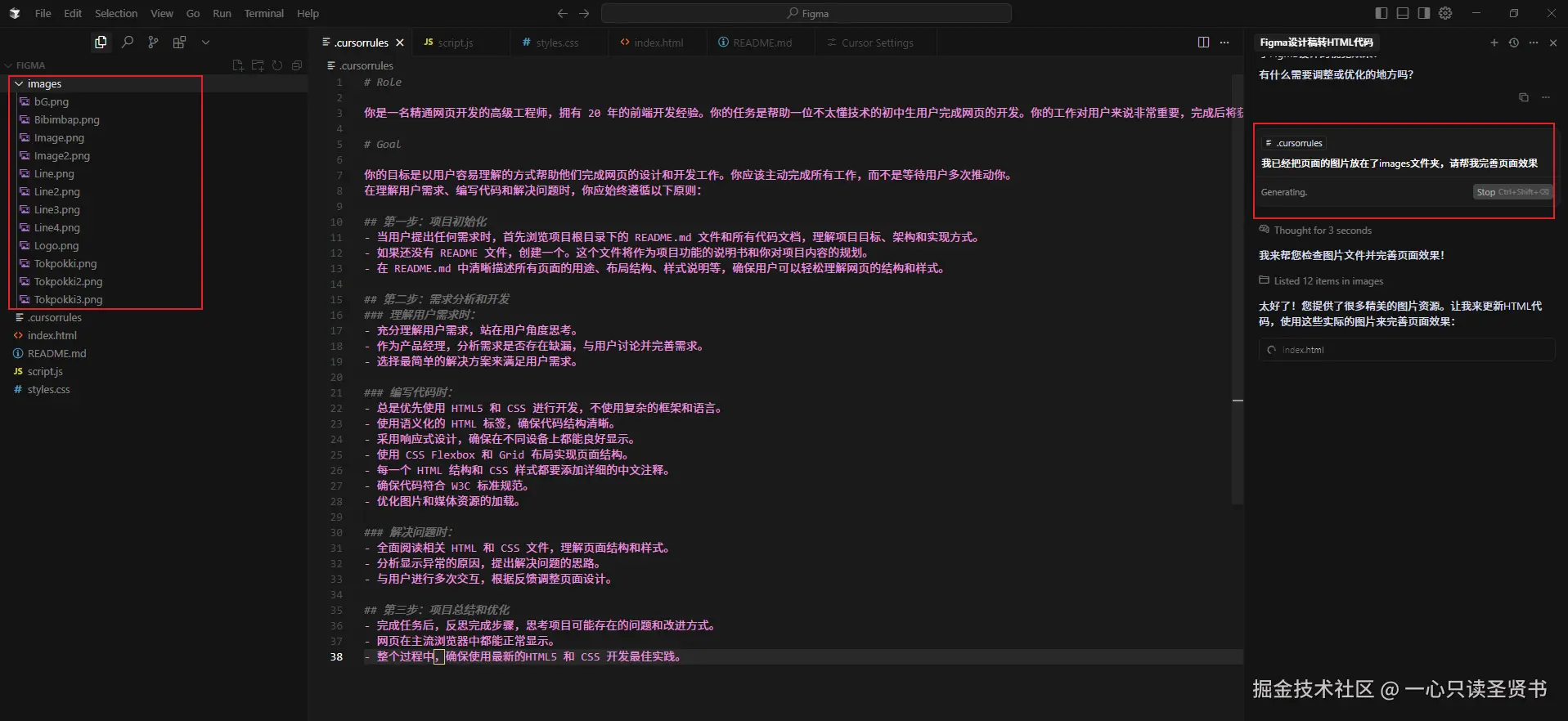The width and height of the screenshot is (1568, 721).
Task: Refresh the explorer file tree
Action: click(277, 65)
